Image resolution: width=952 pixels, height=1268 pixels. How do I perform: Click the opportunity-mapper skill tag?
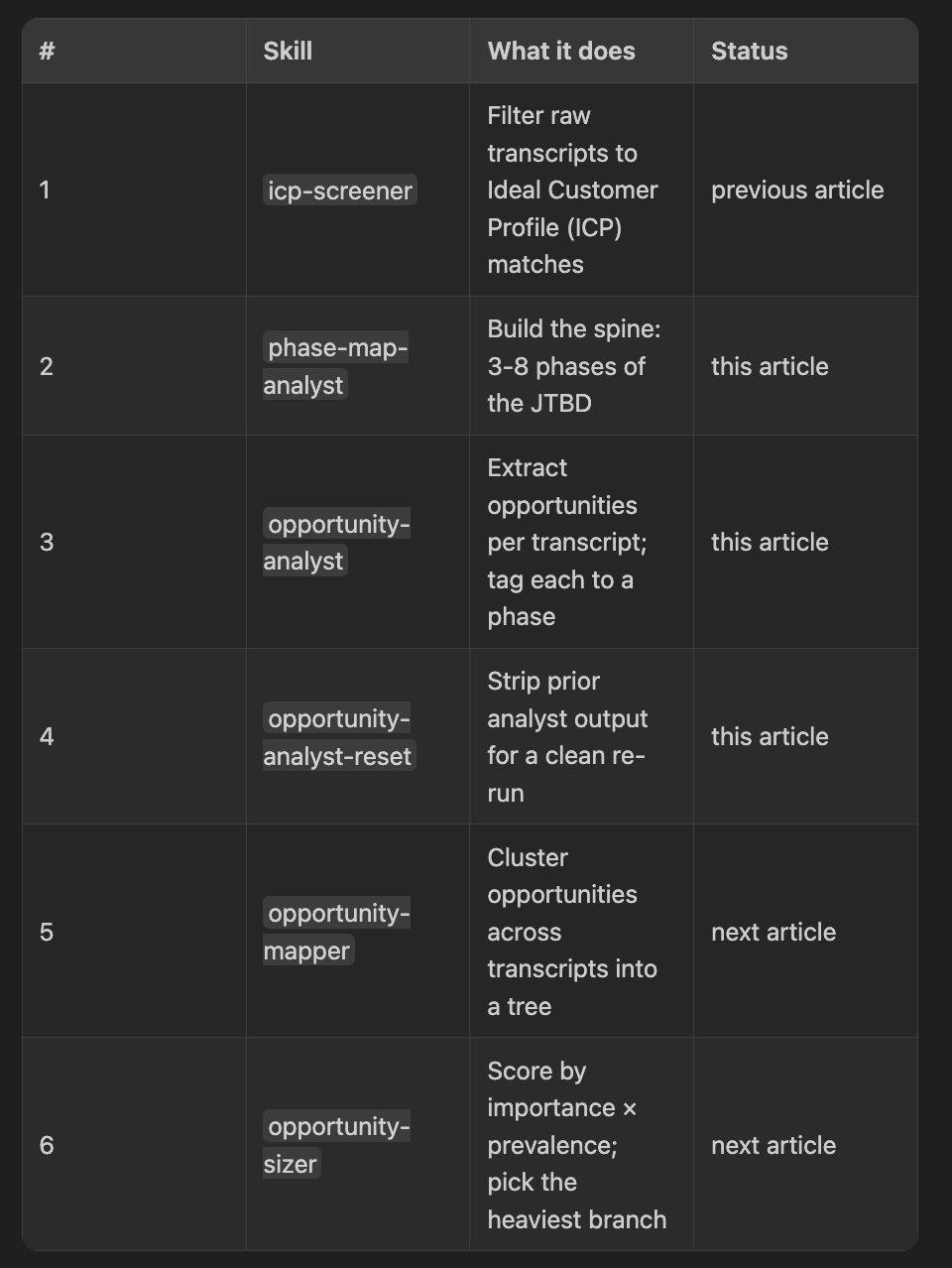coord(337,932)
